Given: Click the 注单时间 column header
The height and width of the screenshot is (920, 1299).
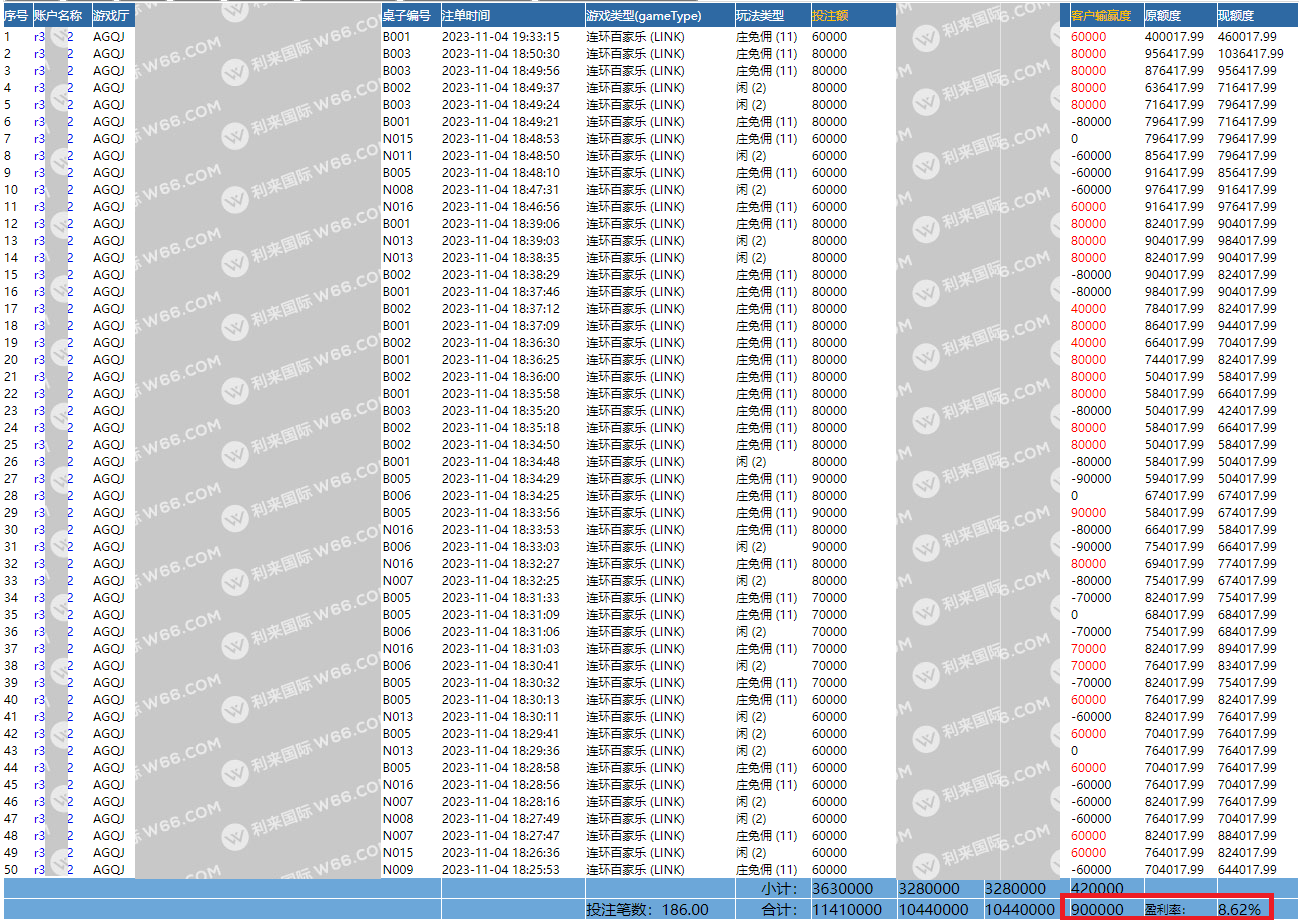Looking at the screenshot, I should [x=467, y=16].
